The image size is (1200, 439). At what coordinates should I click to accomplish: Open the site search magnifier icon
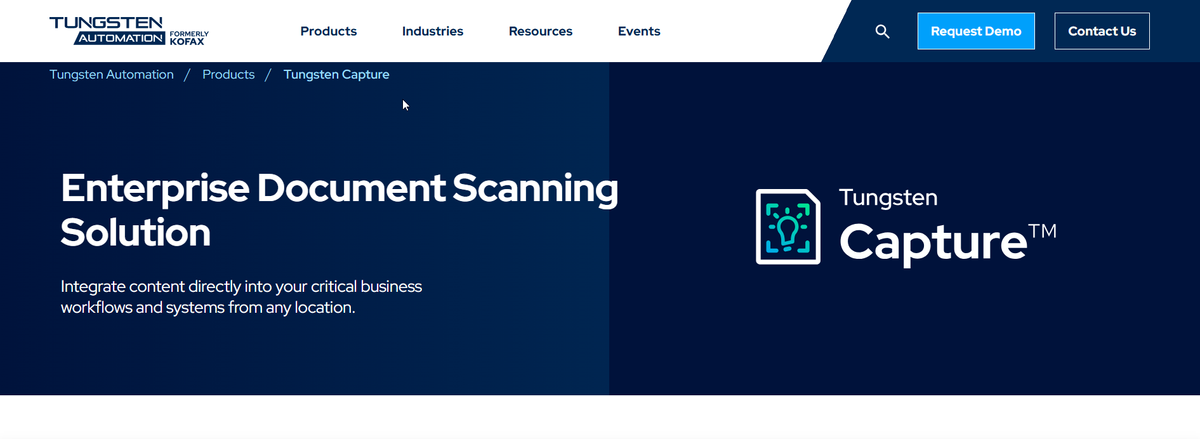(882, 31)
